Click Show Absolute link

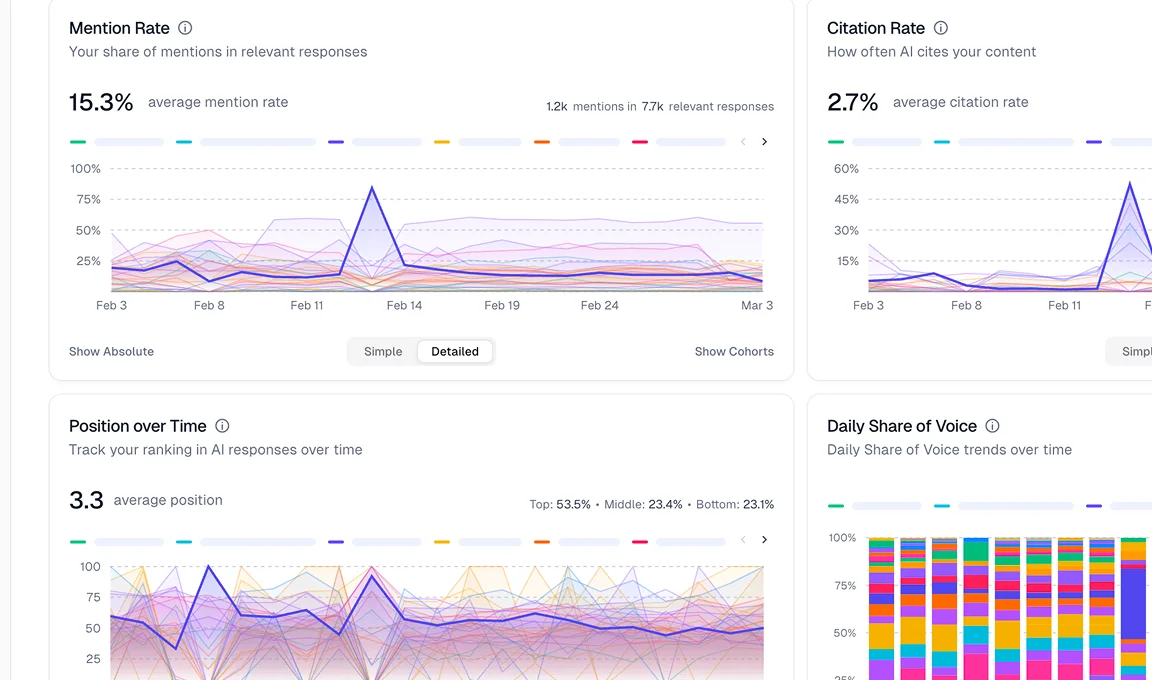111,351
